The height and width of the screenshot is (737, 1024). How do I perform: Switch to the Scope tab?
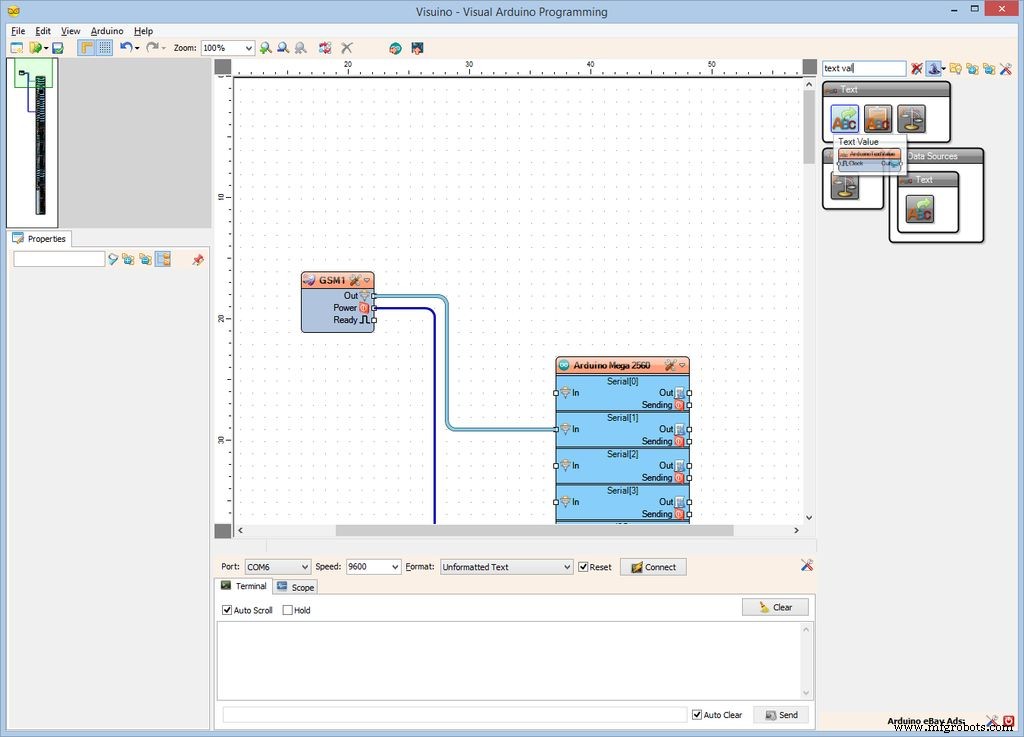296,587
